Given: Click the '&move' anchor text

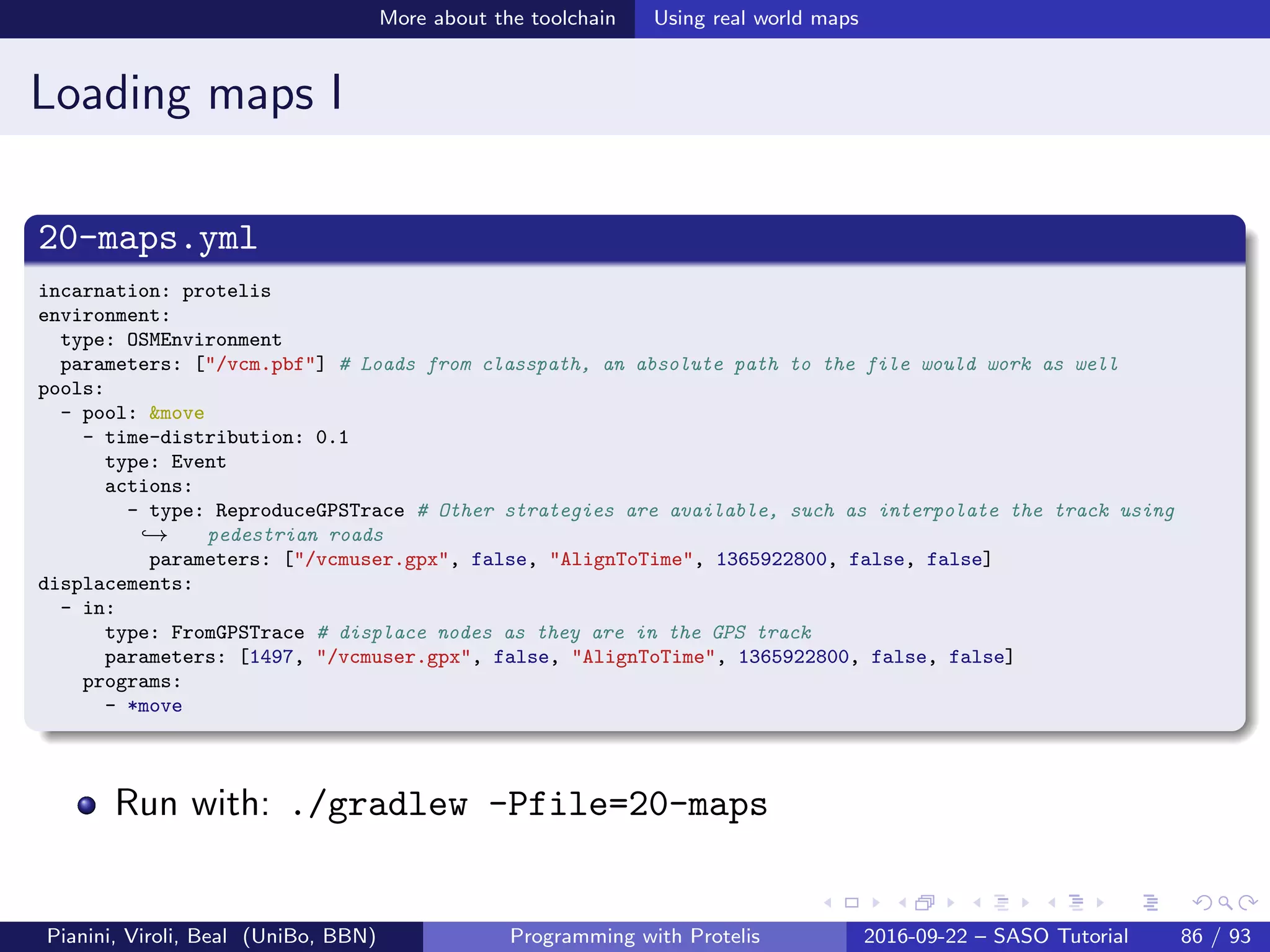Looking at the screenshot, I should coord(176,413).
